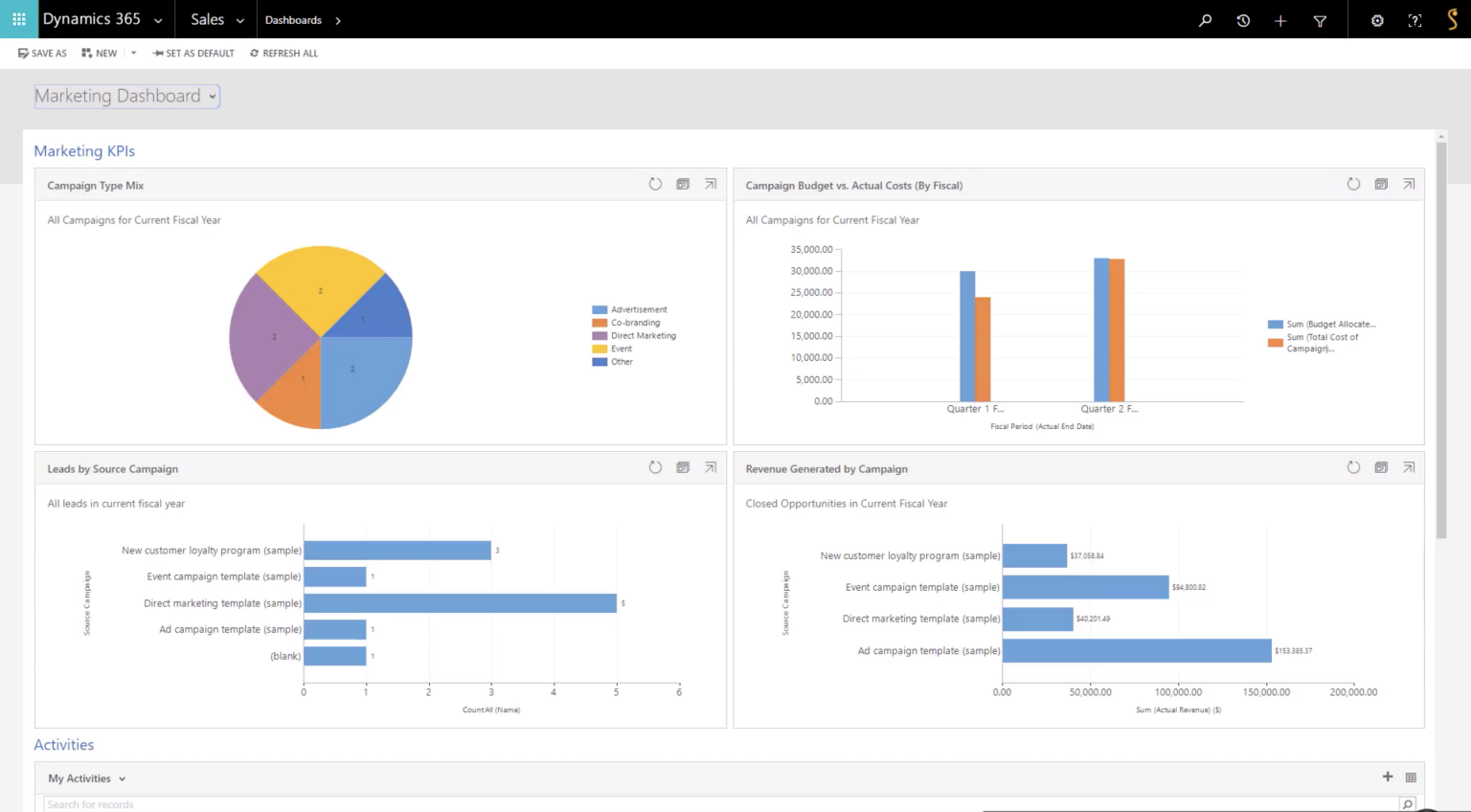Refresh the Revenue Generated by Campaign chart
This screenshot has height=812, width=1471.
[1353, 467]
